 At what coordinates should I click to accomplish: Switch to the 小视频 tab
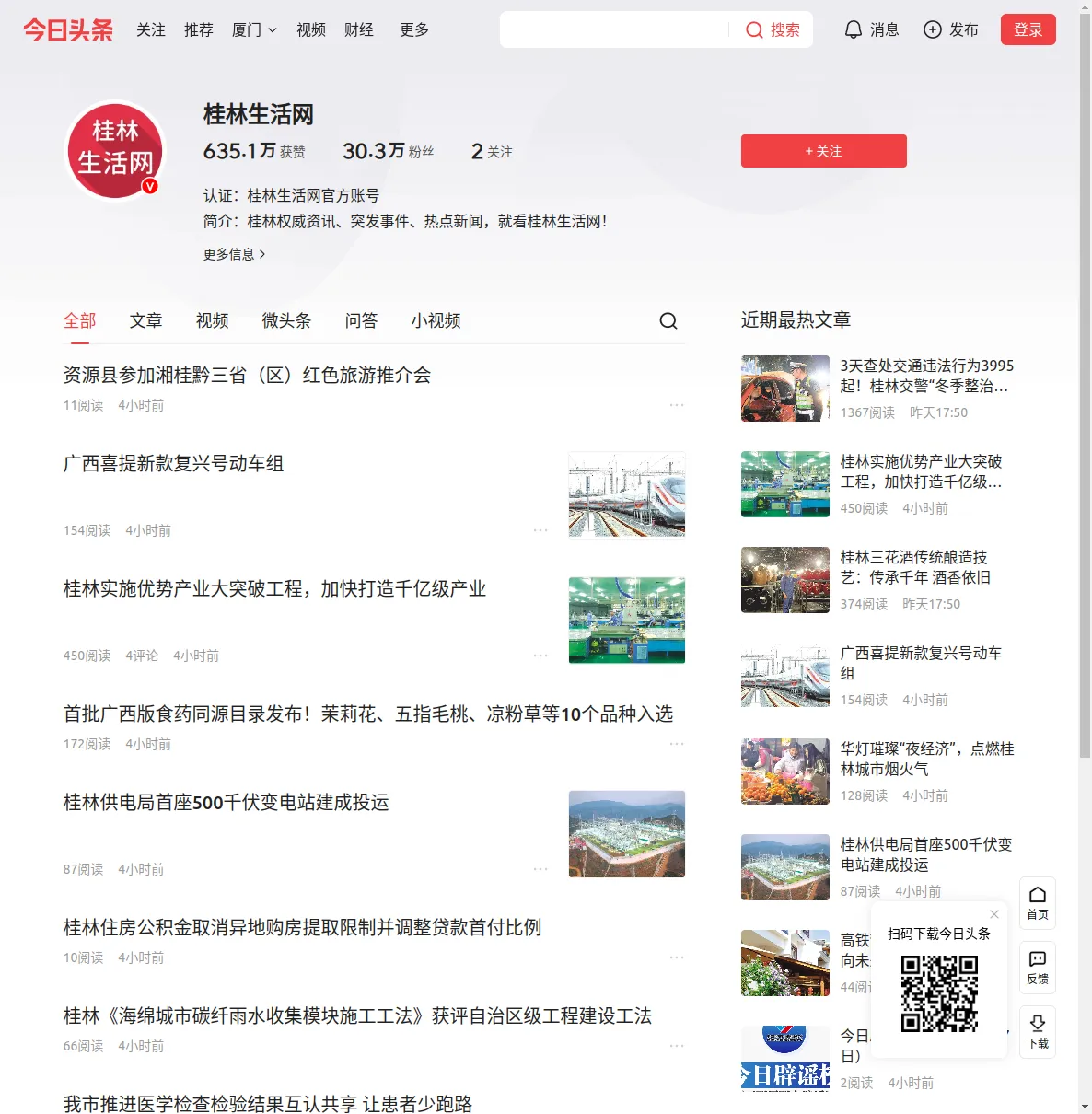click(x=436, y=320)
